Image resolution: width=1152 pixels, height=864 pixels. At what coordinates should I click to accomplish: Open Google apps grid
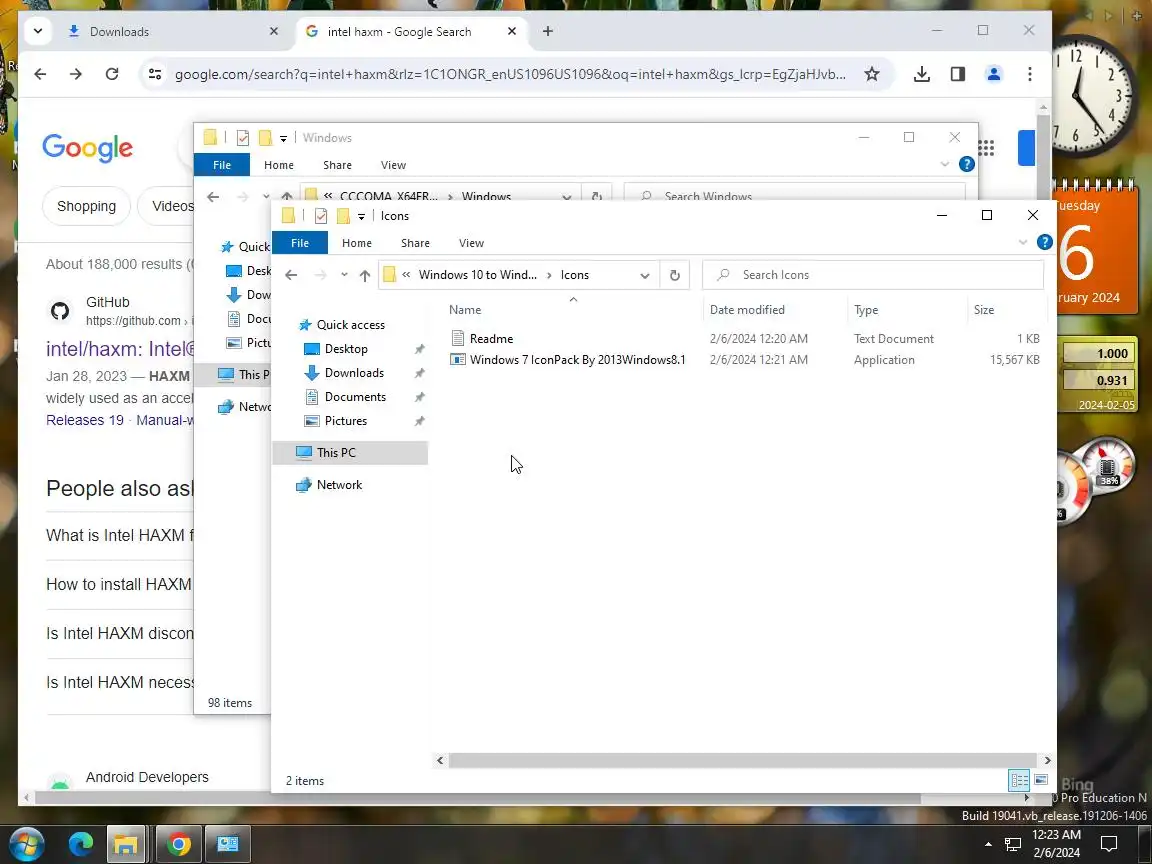(x=987, y=148)
